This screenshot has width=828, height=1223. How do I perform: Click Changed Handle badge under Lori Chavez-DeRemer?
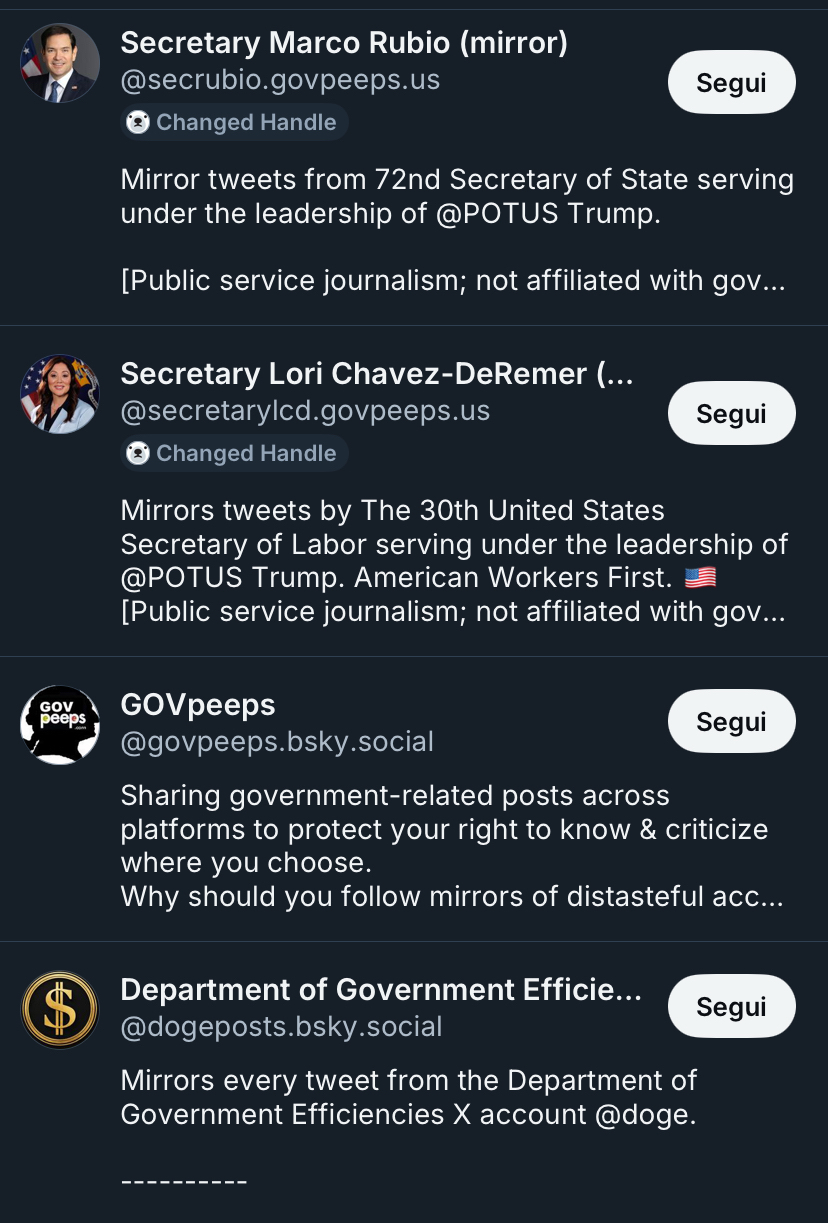[234, 453]
